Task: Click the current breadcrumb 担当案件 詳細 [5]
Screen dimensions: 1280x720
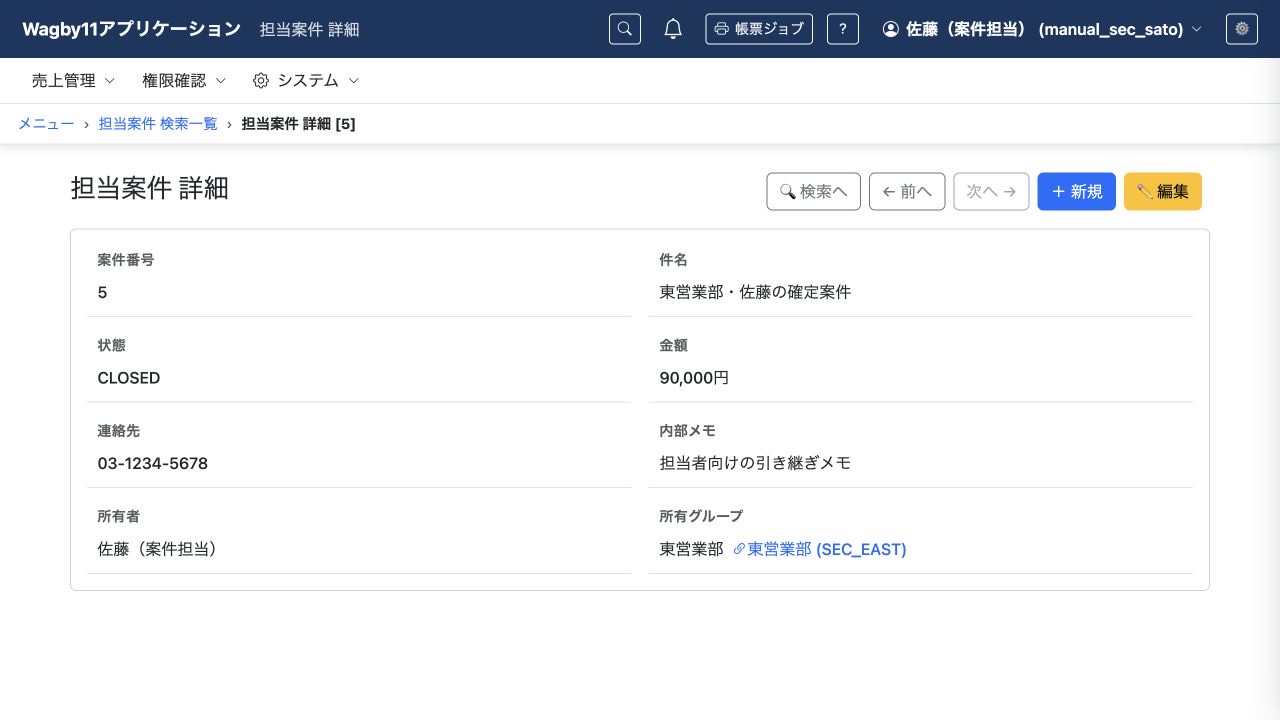Action: (x=299, y=124)
